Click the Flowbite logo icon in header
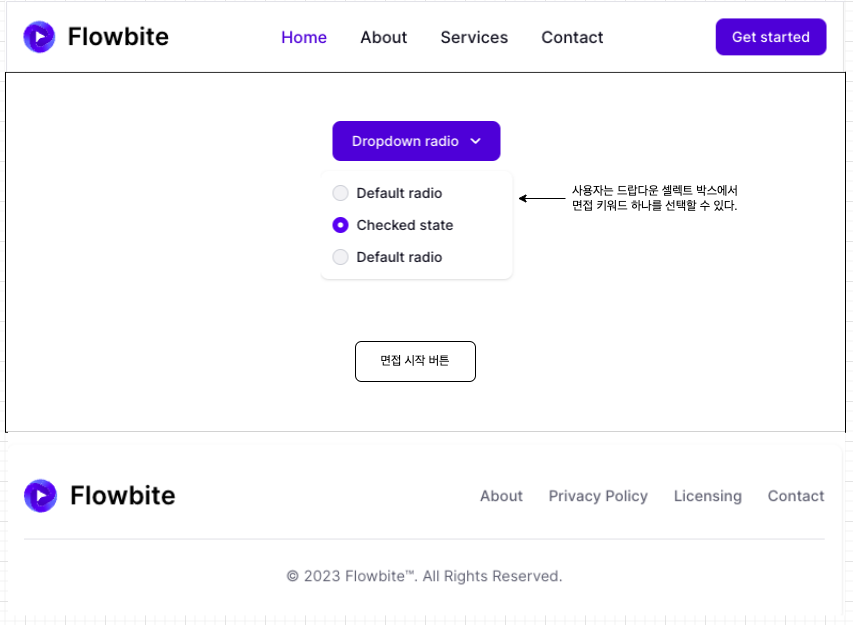 point(39,37)
